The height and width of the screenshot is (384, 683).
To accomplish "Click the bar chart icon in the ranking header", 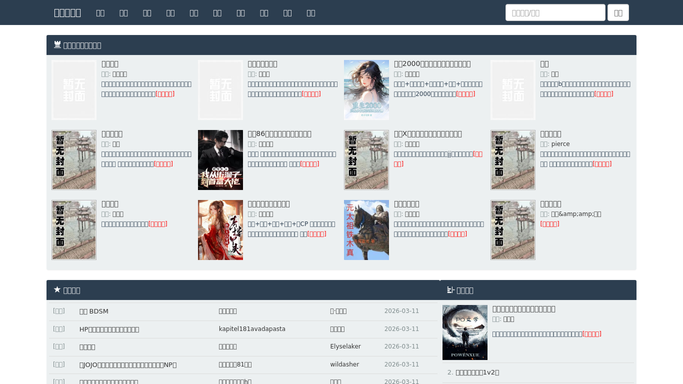I will click(450, 290).
